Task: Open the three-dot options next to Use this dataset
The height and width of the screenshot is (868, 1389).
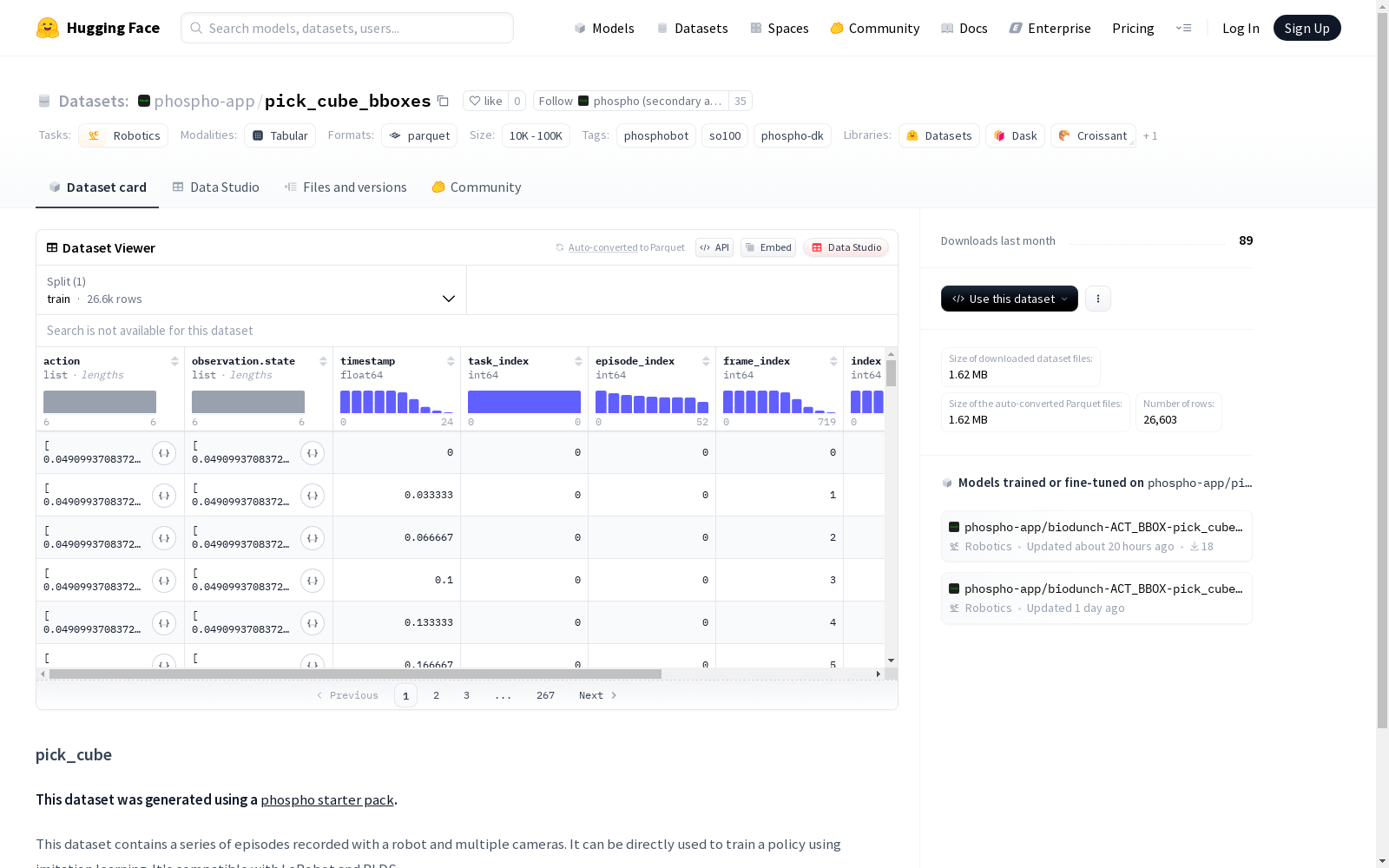Action: tap(1098, 299)
